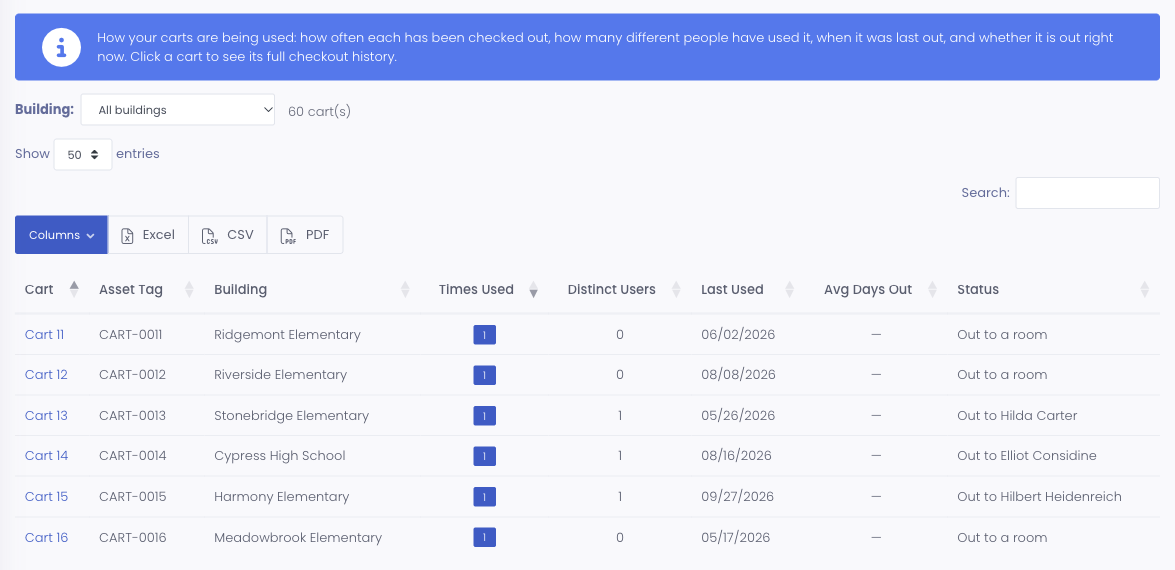Image resolution: width=1175 pixels, height=570 pixels.
Task: Click the 05/17/2026 last used date
Action: pyautogui.click(x=736, y=538)
